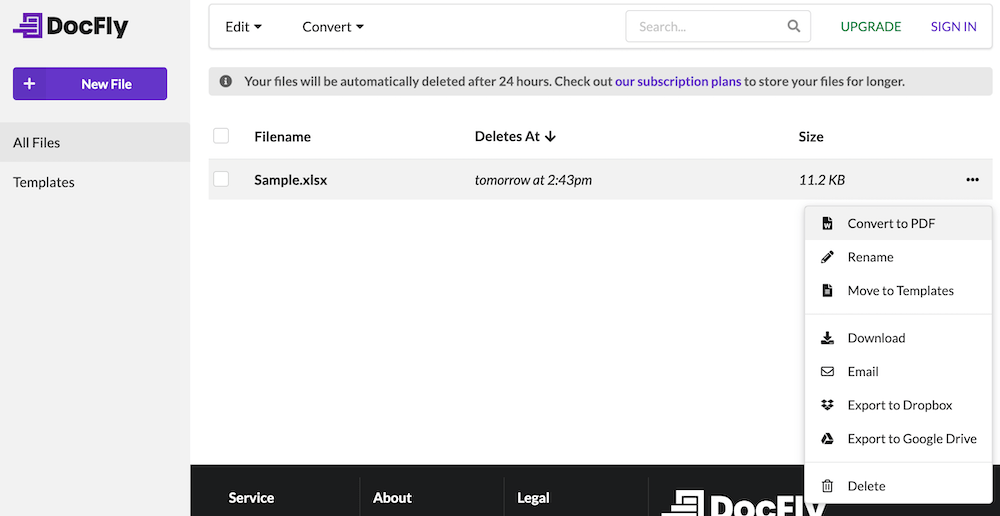Choose Download from context menu
The image size is (1000, 516).
point(898,338)
